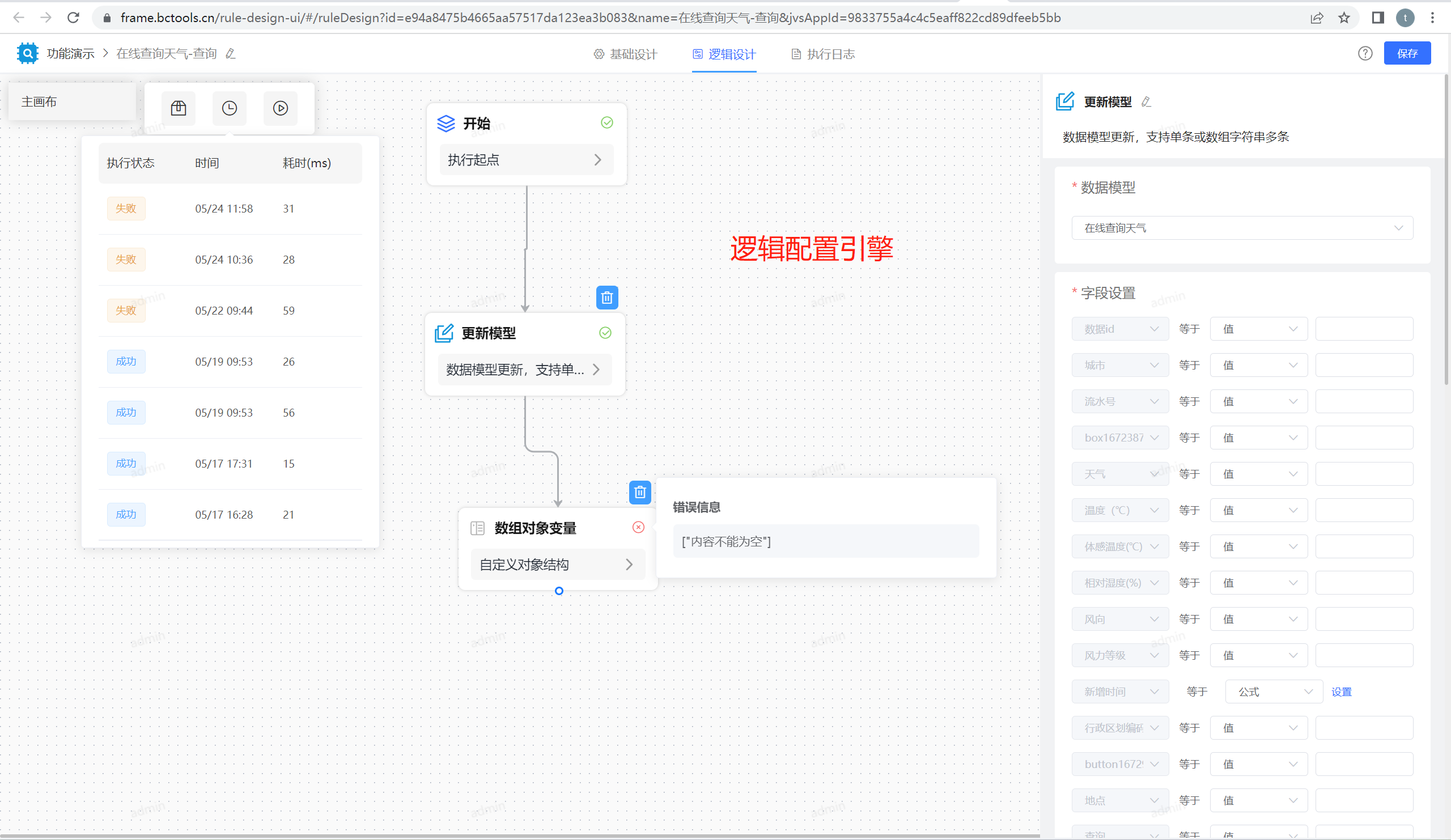Screen dimensions: 1451x840
Task: Reload the browser page
Action: (73, 17)
